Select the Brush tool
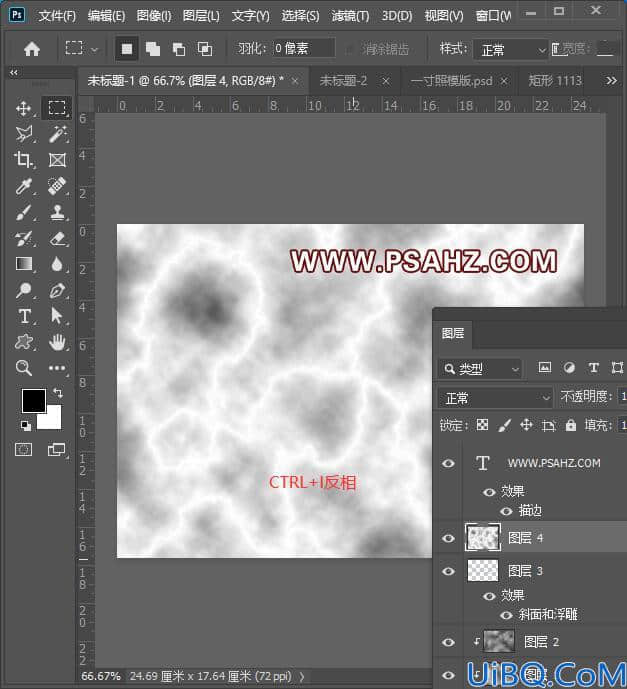The height and width of the screenshot is (689, 627). pyautogui.click(x=23, y=212)
